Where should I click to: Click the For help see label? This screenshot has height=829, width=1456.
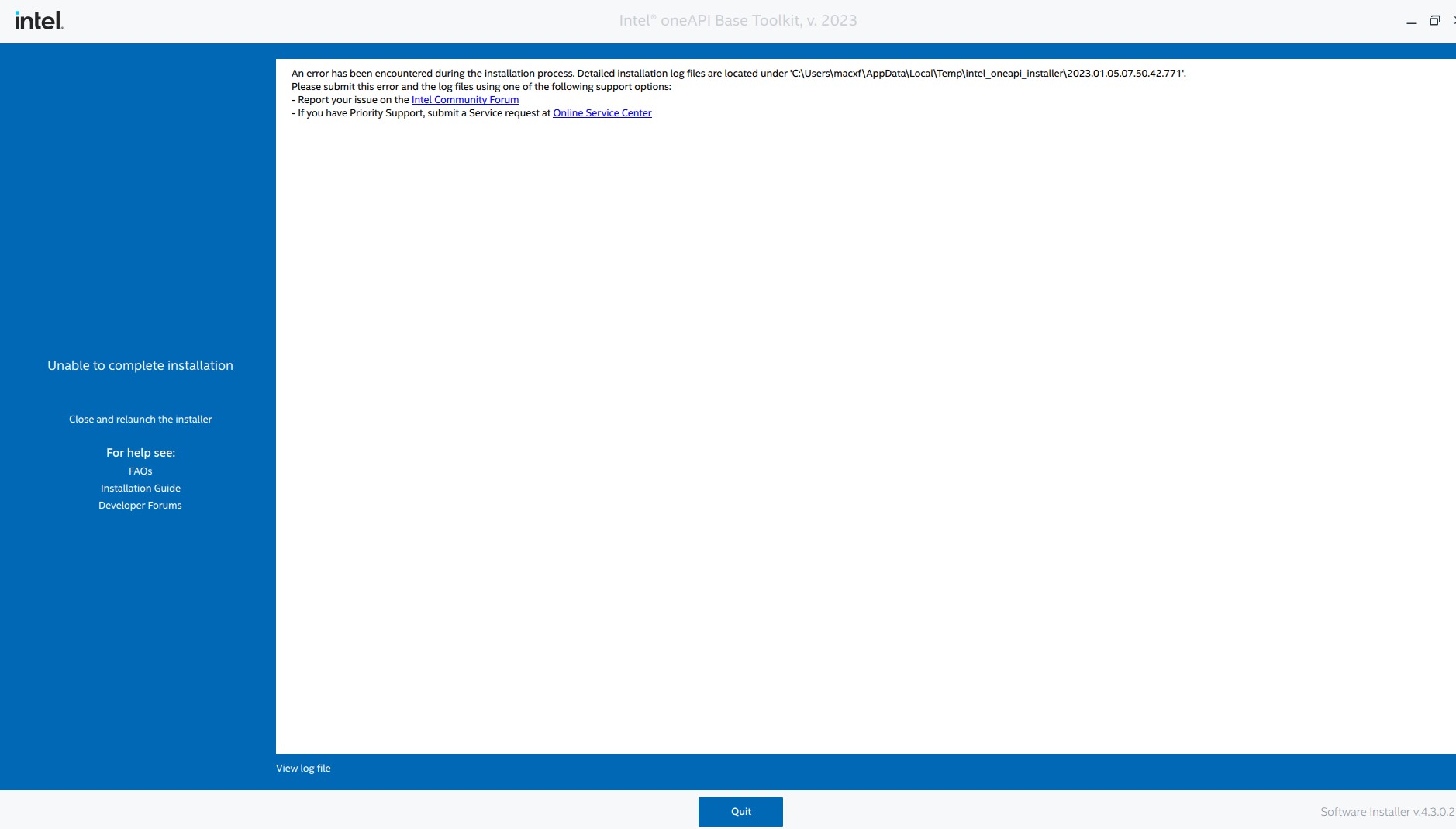pyautogui.click(x=140, y=453)
